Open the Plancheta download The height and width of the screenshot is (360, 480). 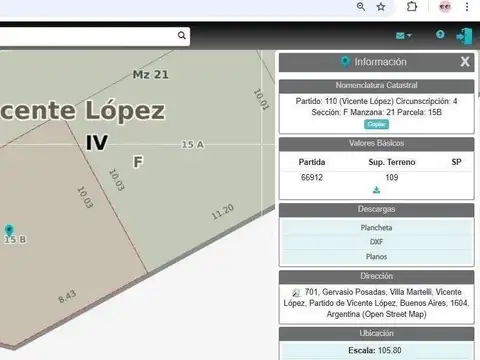(x=376, y=228)
